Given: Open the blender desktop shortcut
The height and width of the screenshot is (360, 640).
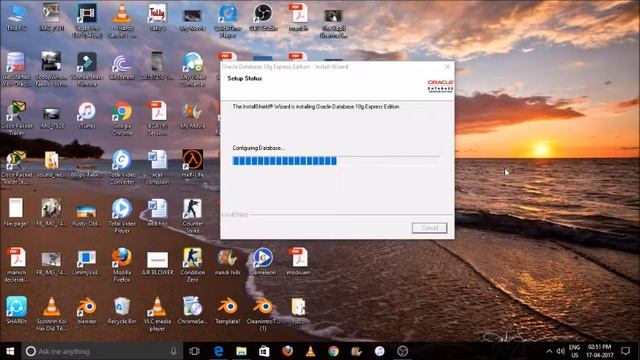Looking at the screenshot, I should click(87, 311).
